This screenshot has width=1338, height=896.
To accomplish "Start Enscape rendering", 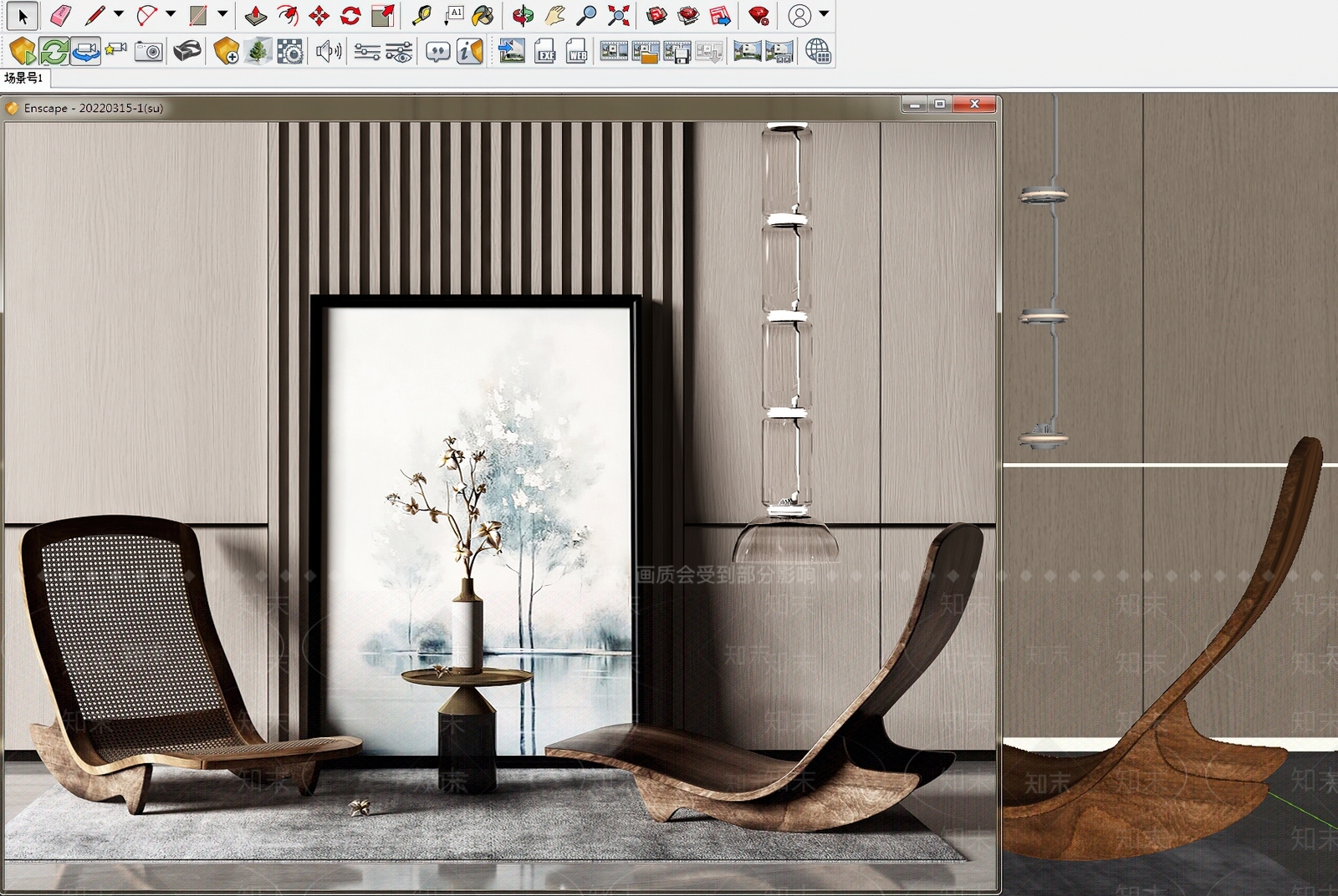I will point(23,52).
